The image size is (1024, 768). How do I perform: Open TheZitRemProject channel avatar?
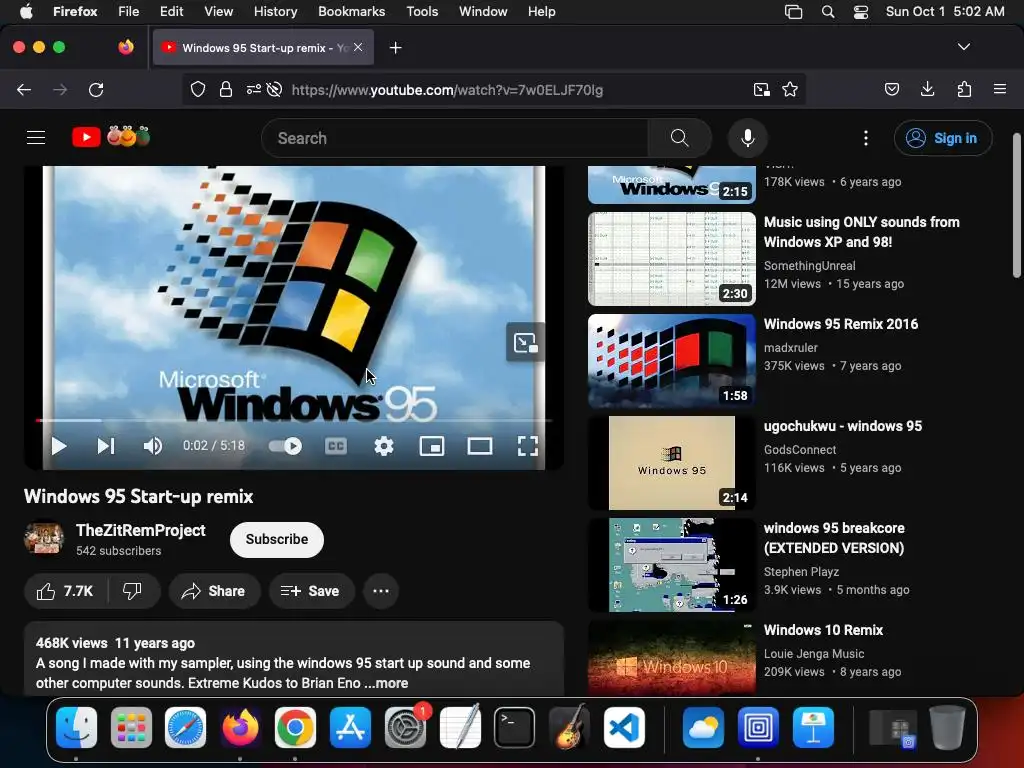pyautogui.click(x=44, y=539)
